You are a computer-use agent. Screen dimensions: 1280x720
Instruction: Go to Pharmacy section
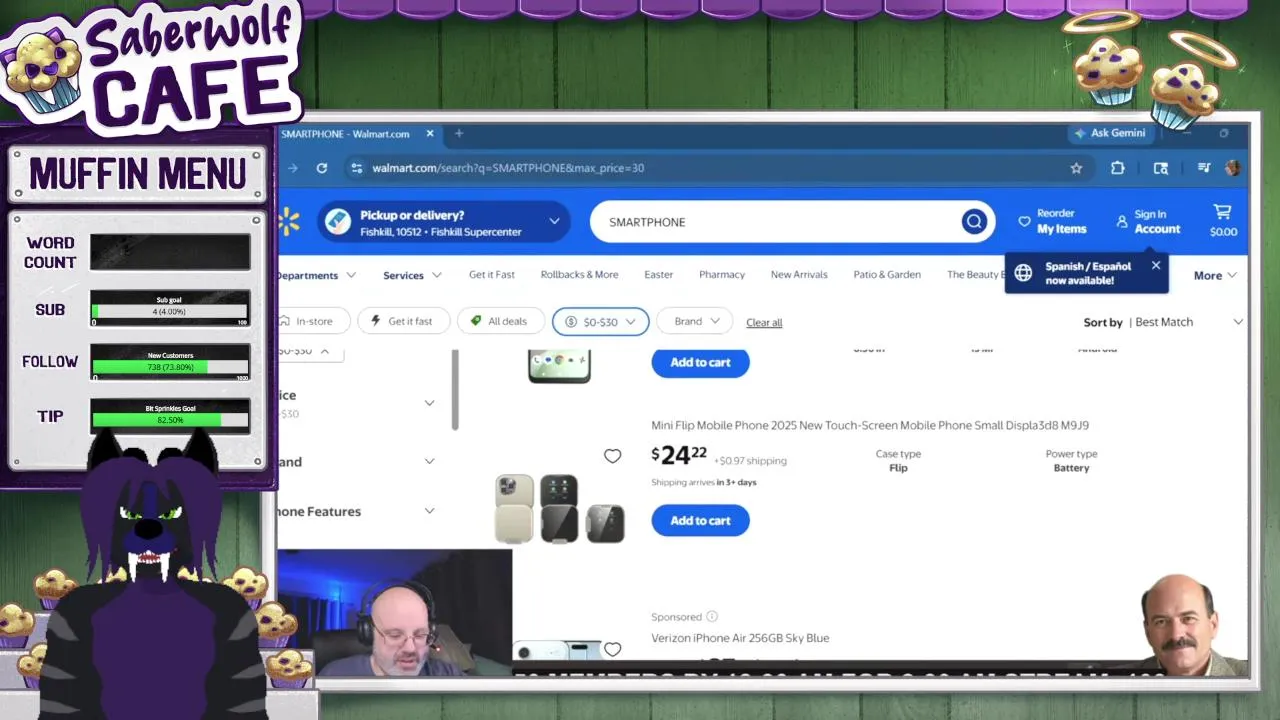722,274
